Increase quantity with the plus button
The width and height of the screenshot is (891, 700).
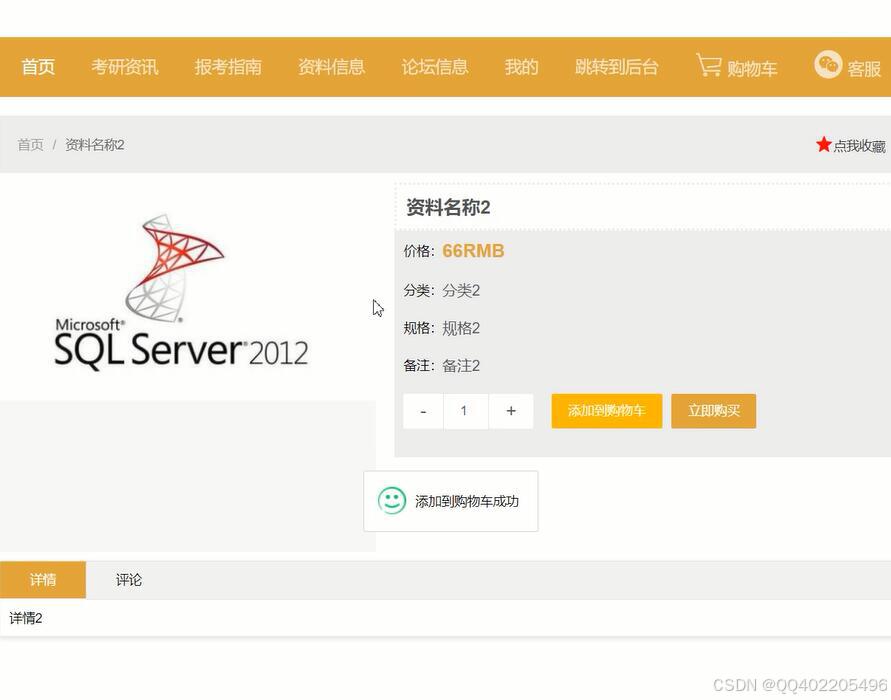click(511, 411)
